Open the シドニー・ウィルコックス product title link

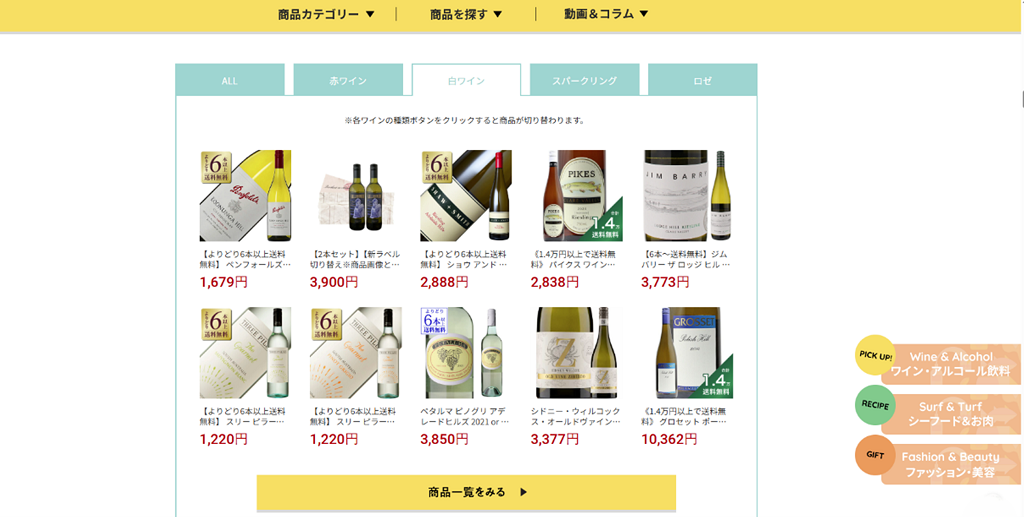576,416
